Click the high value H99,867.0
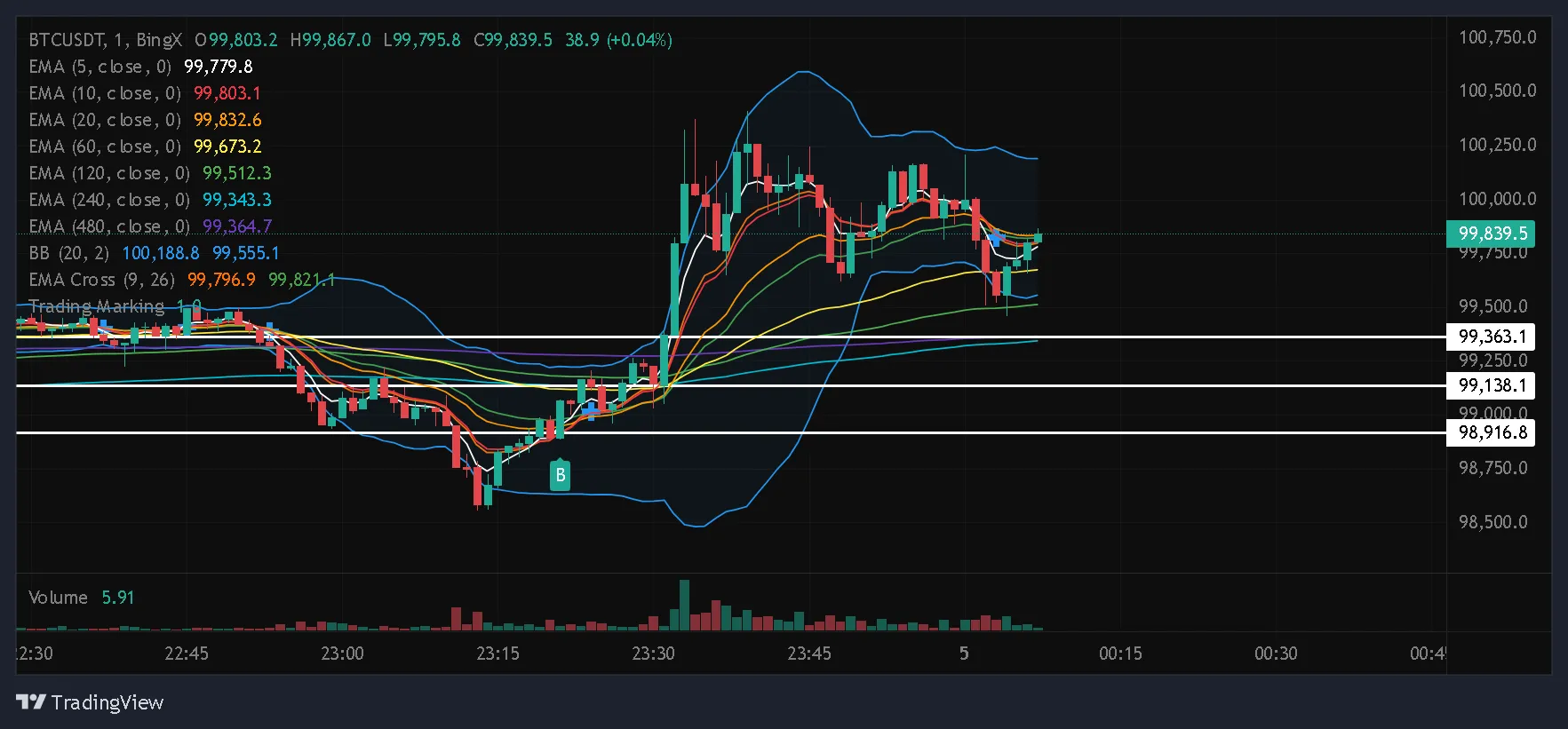1568x729 pixels. click(330, 40)
